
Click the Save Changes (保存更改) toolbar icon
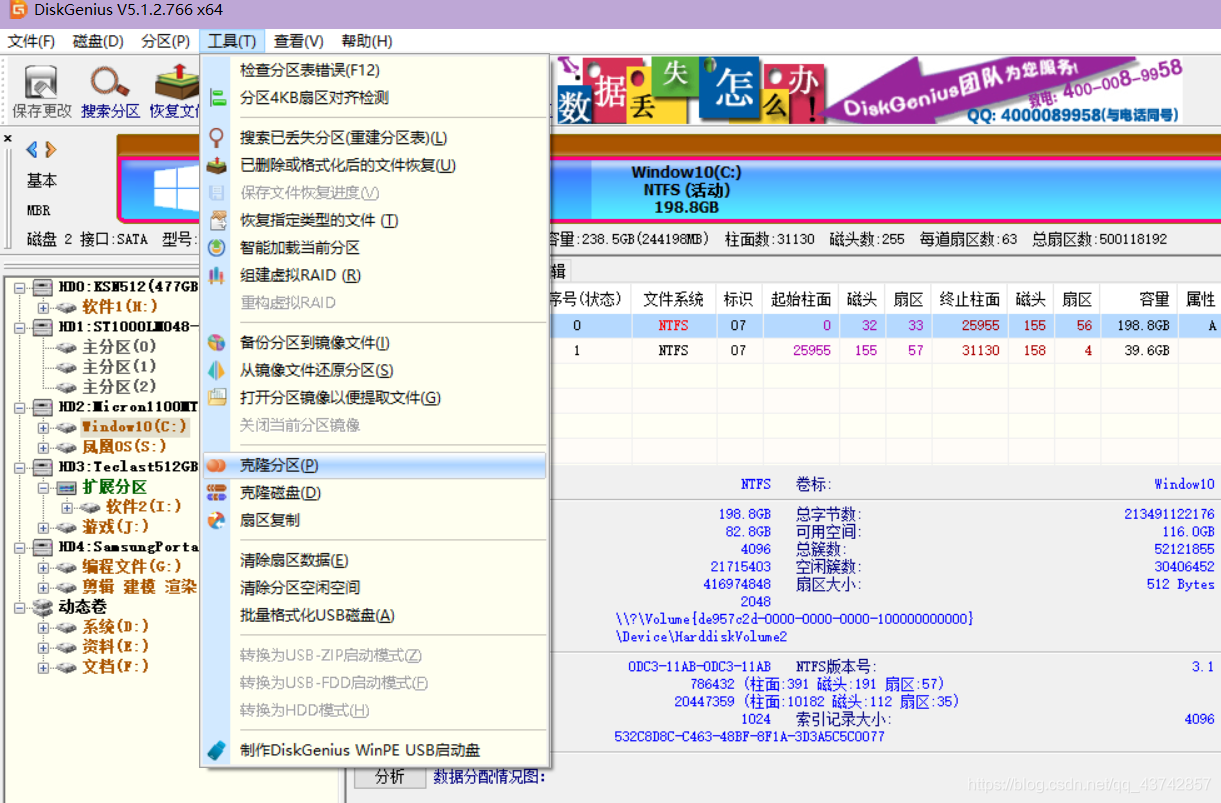(41, 92)
